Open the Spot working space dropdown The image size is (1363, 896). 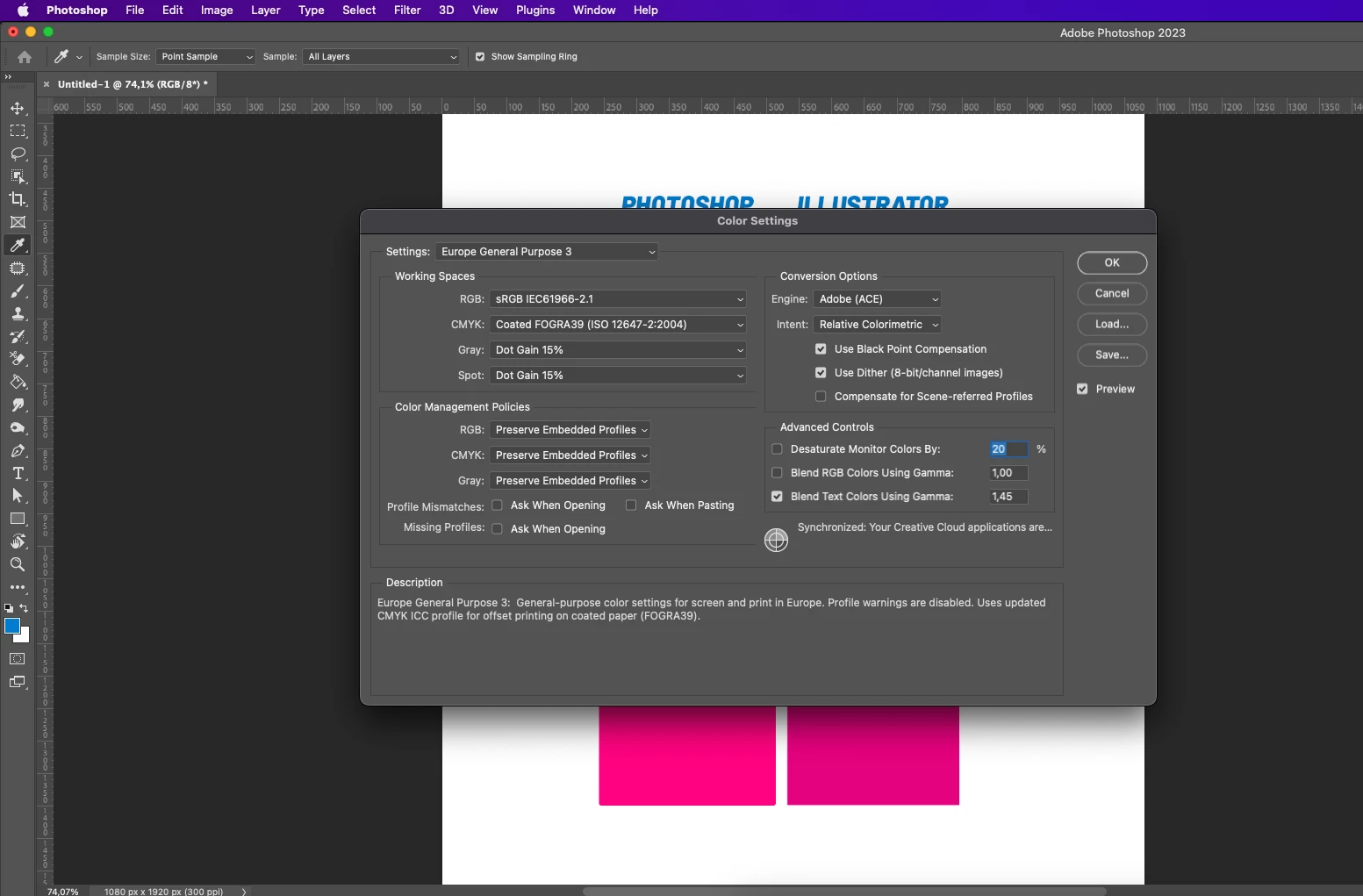click(x=618, y=376)
